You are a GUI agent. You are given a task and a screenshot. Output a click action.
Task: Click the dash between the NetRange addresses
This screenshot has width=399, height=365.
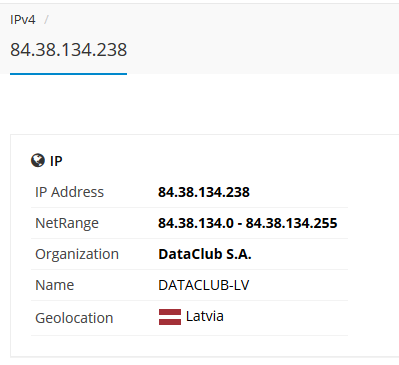click(240, 224)
